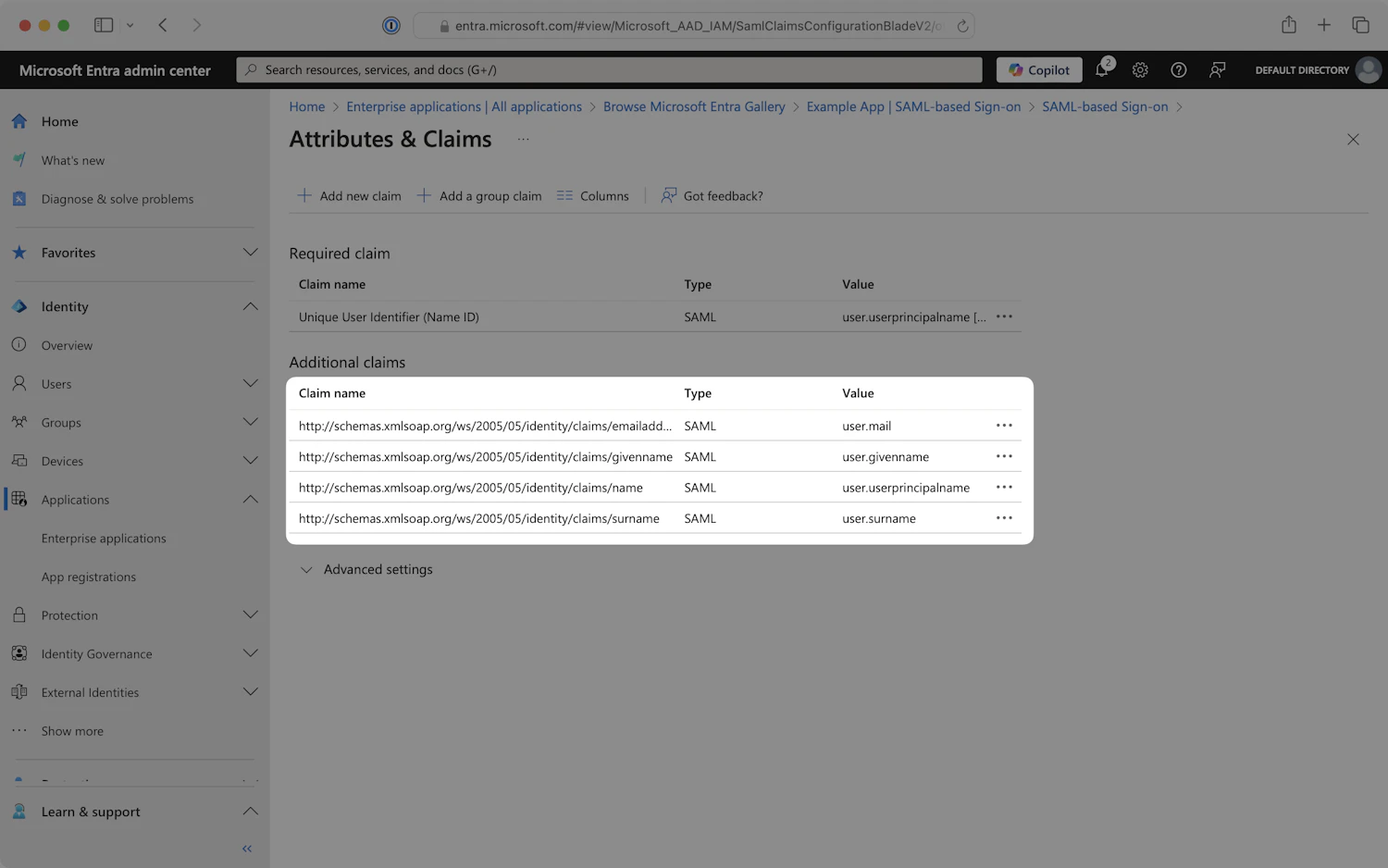Click Unique User Identifier (Name ID)

point(389,316)
